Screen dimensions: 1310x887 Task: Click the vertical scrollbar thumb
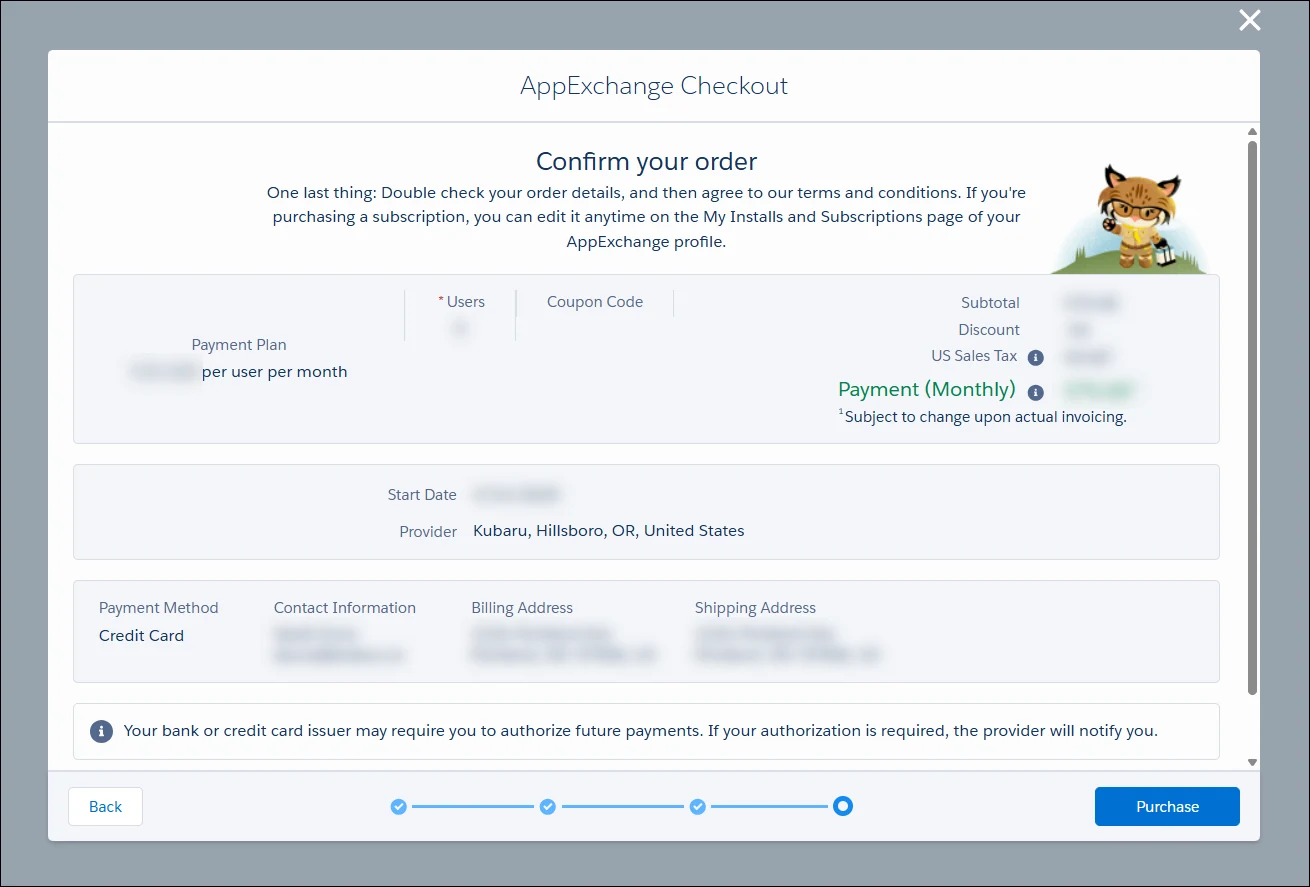(x=1253, y=417)
